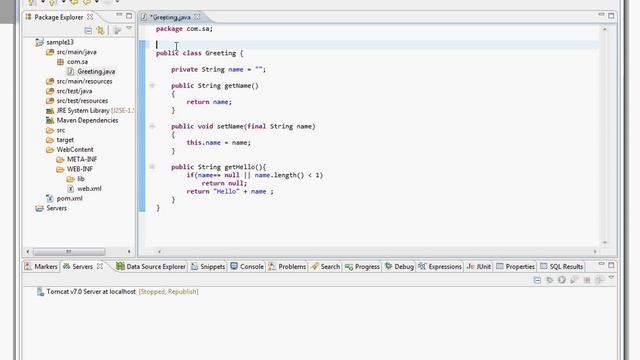
Task: Open the META-INF folder
Action: coord(82,159)
